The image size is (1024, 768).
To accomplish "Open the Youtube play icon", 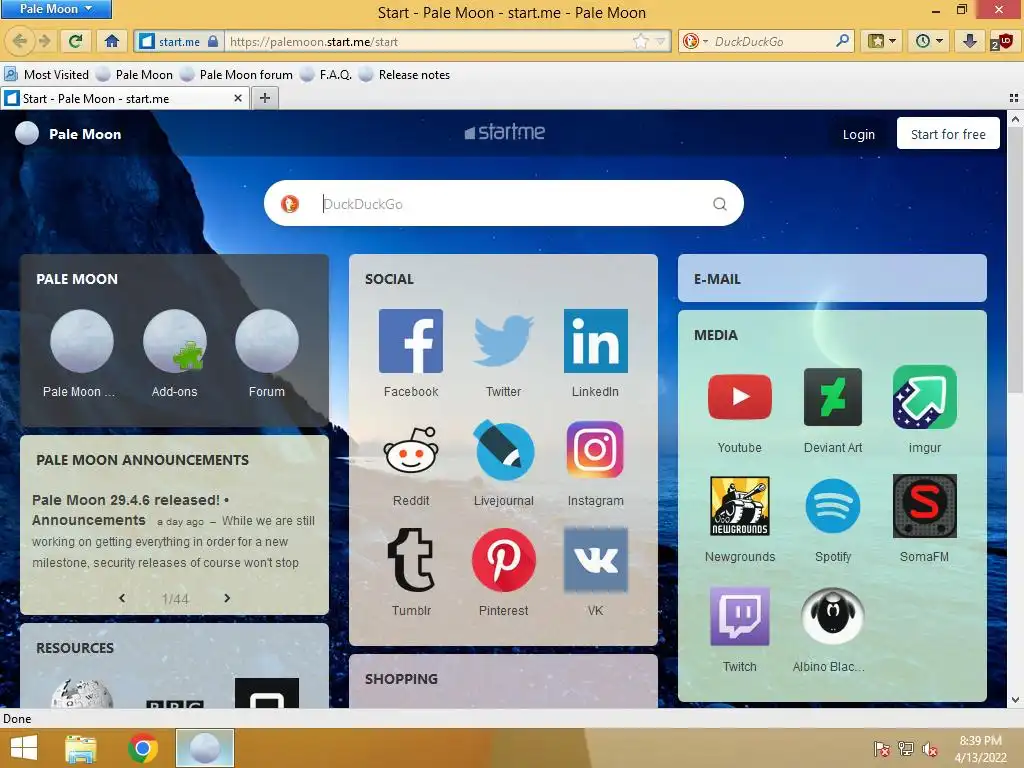I will (x=739, y=396).
